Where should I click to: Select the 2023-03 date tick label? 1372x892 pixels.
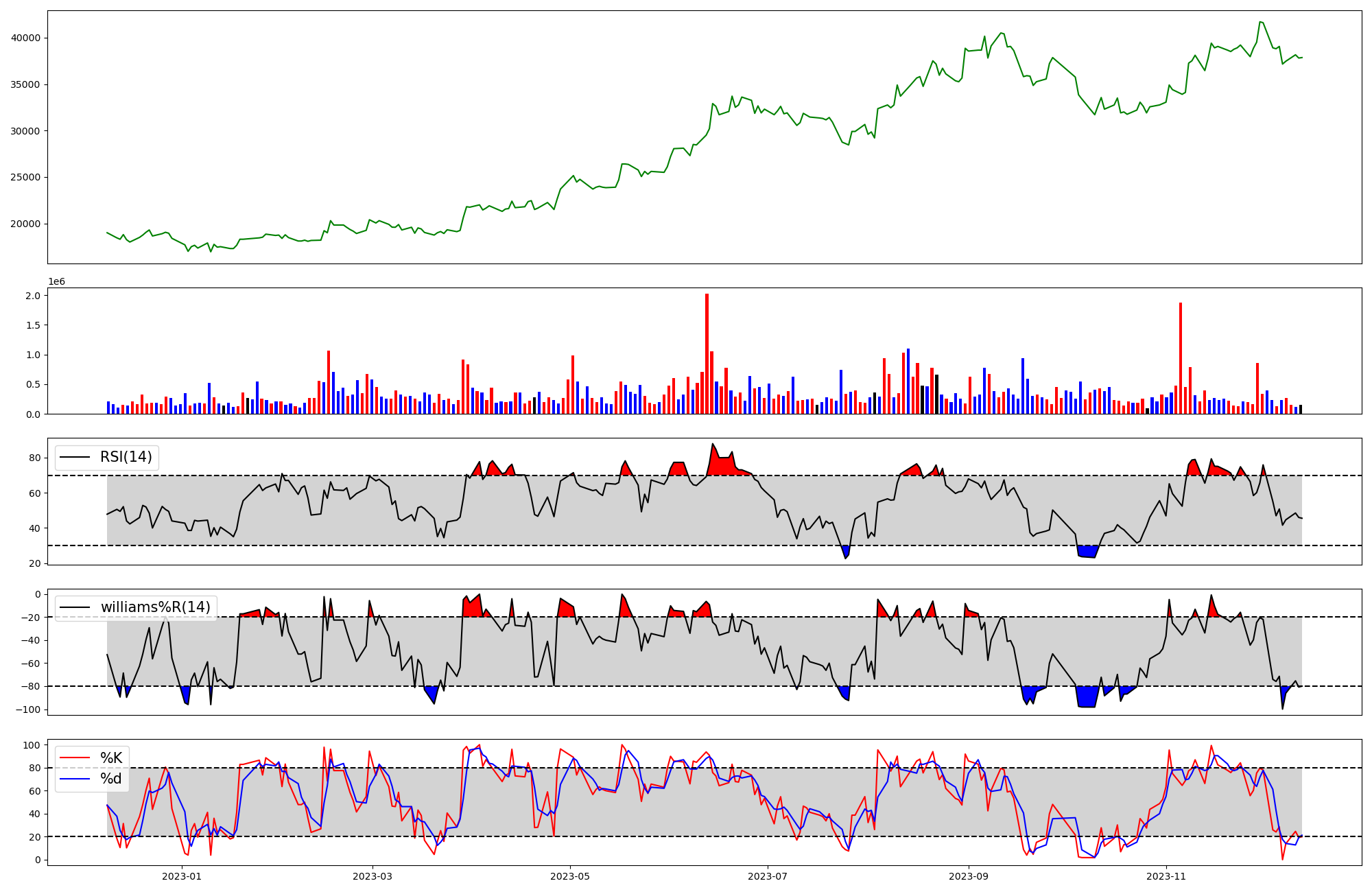point(372,876)
